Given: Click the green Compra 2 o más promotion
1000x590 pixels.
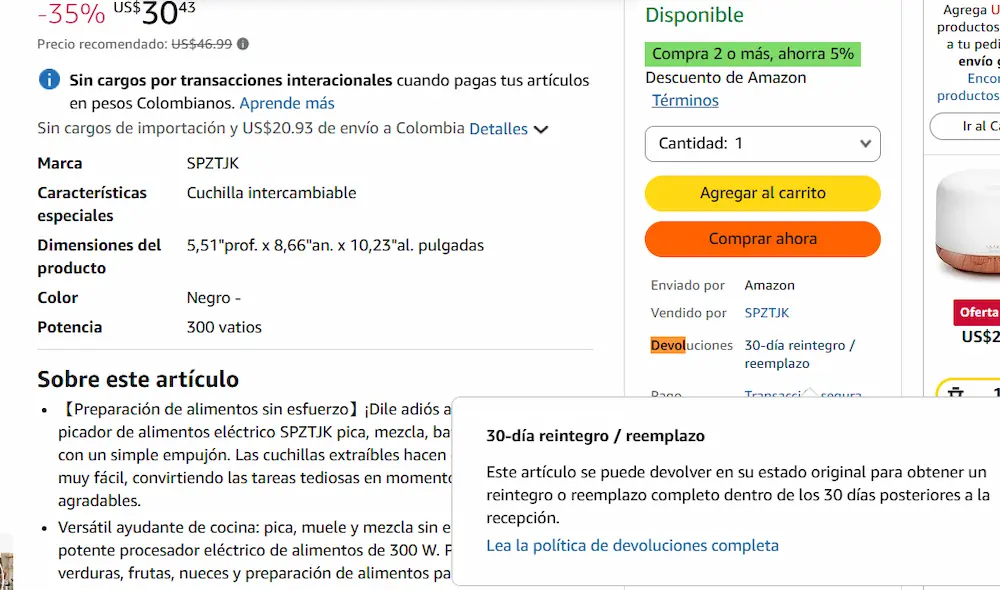Looking at the screenshot, I should pyautogui.click(x=753, y=54).
